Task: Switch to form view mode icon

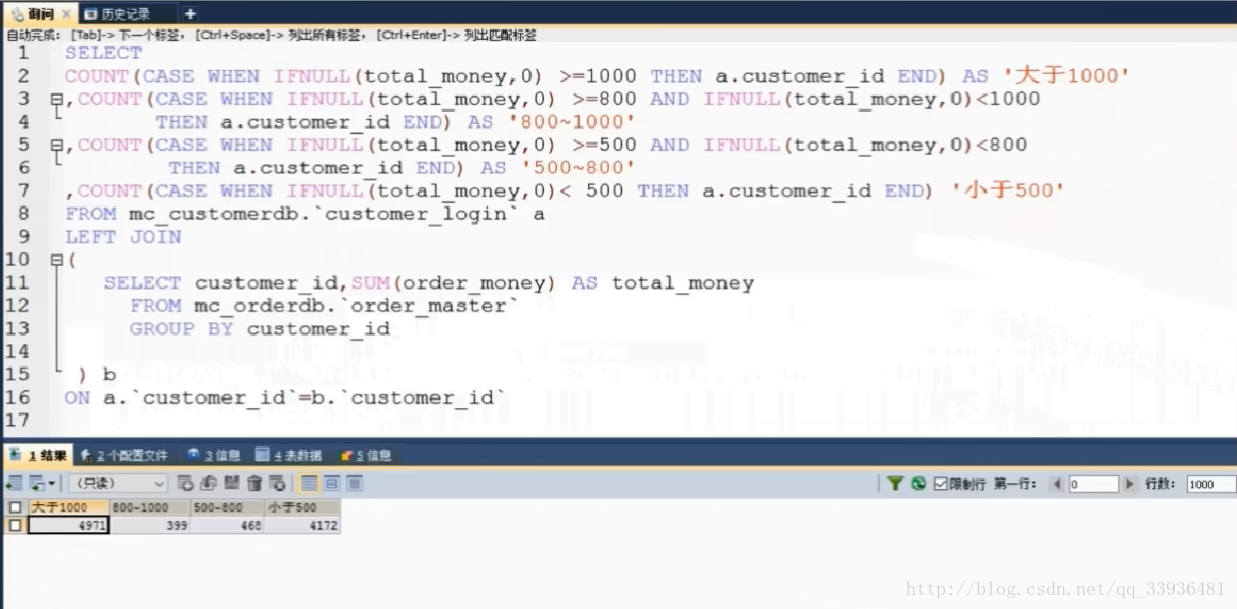Action: point(332,483)
